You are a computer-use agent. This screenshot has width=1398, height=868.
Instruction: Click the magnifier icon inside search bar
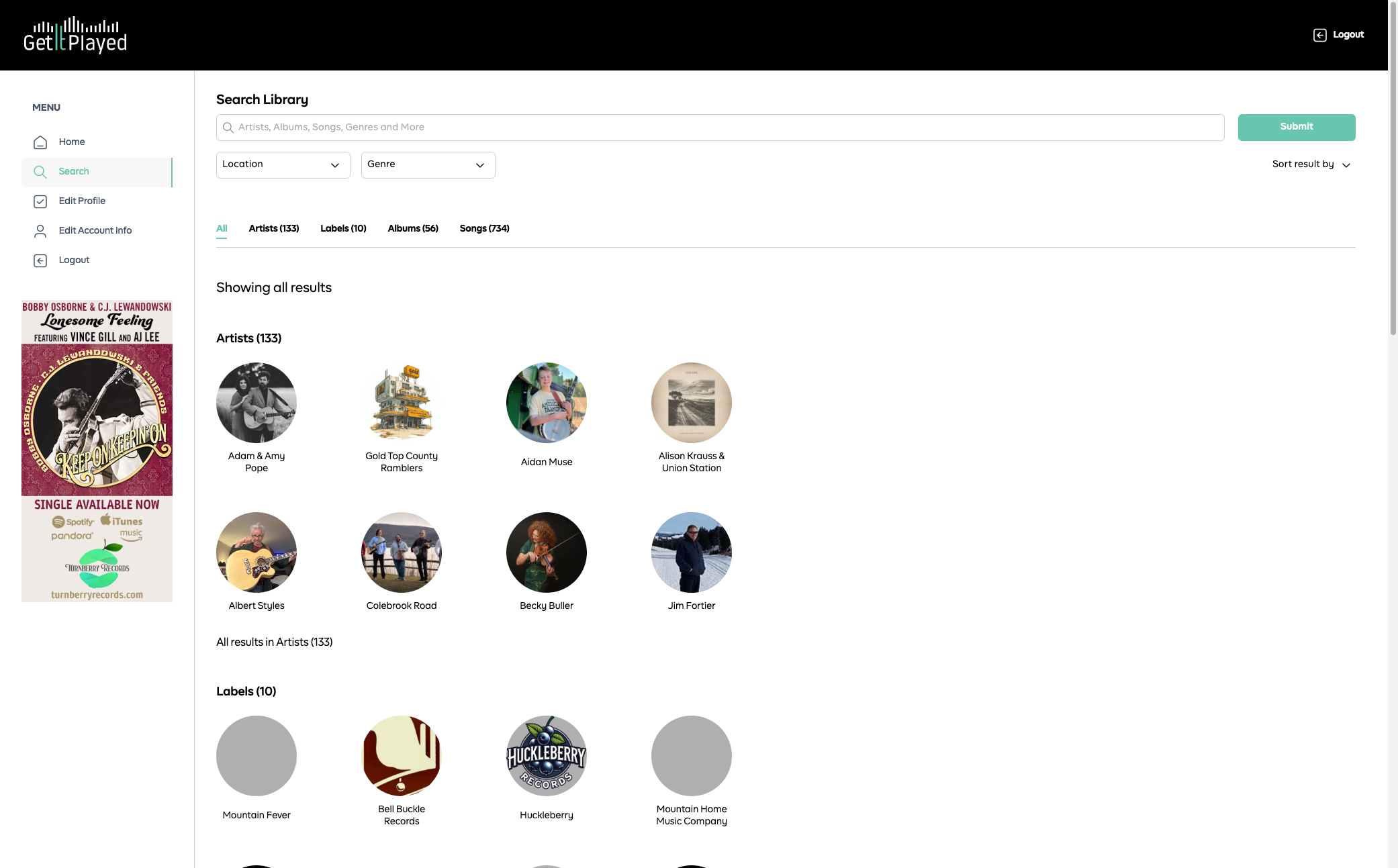pos(228,128)
